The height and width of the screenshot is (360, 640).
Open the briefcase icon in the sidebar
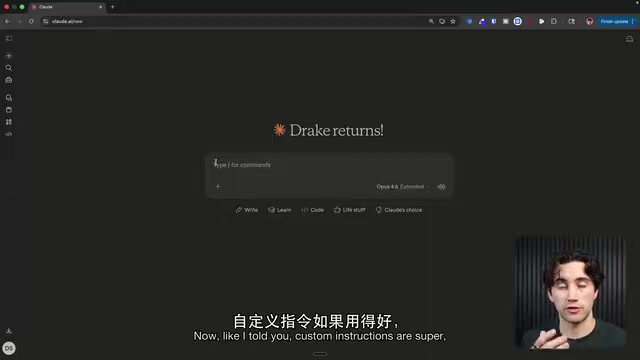[x=9, y=80]
